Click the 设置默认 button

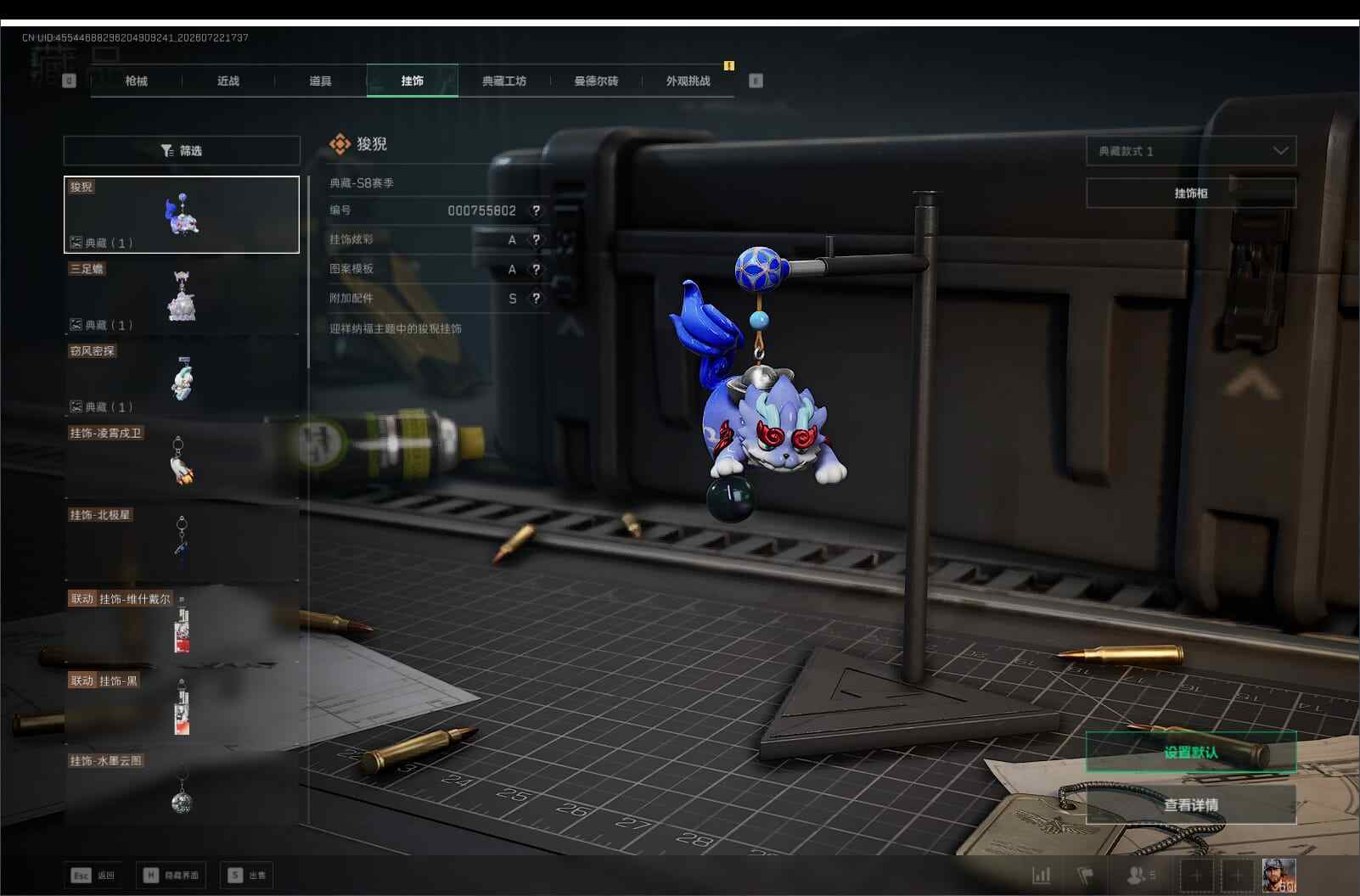click(1191, 752)
